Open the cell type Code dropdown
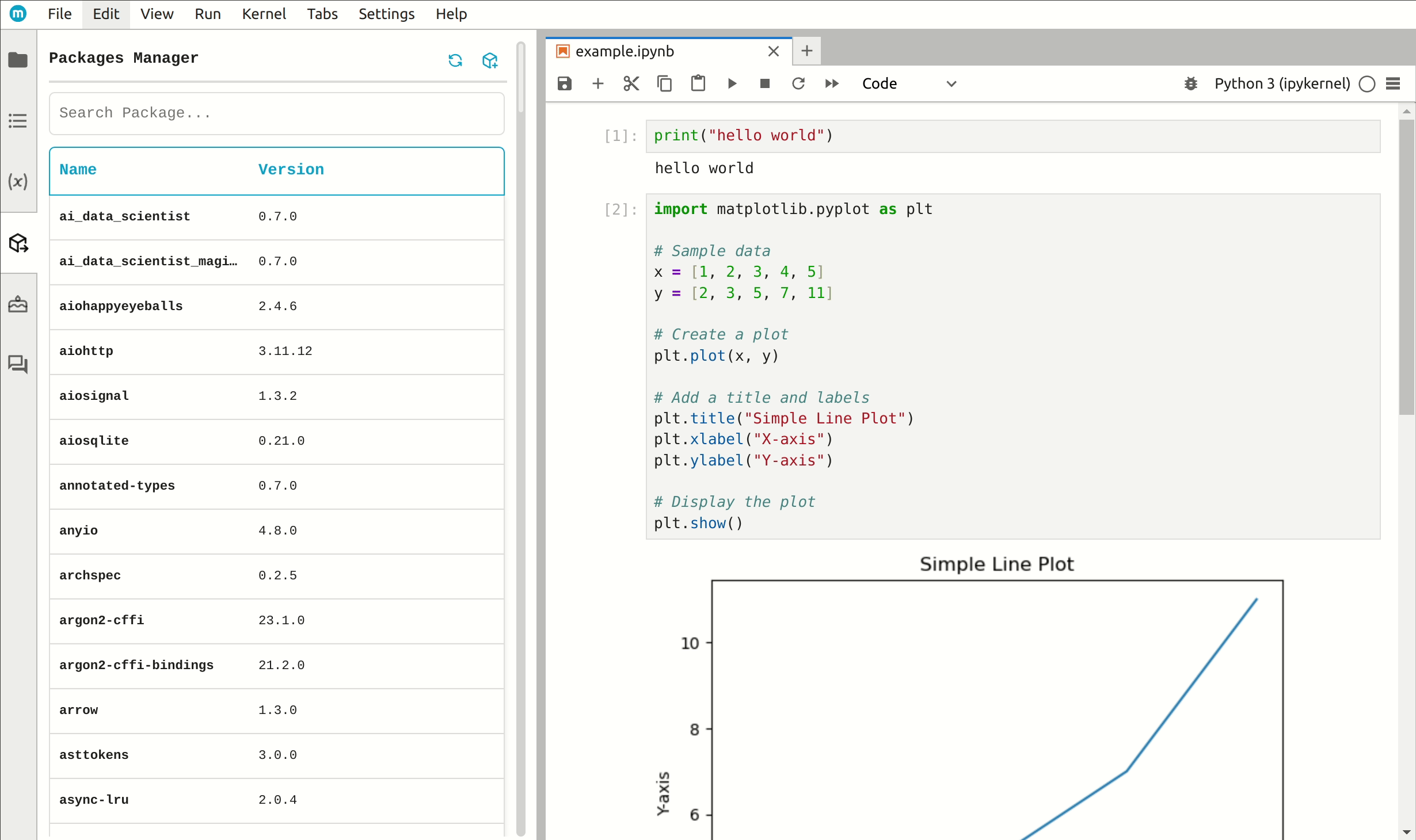The image size is (1416, 840). tap(909, 83)
